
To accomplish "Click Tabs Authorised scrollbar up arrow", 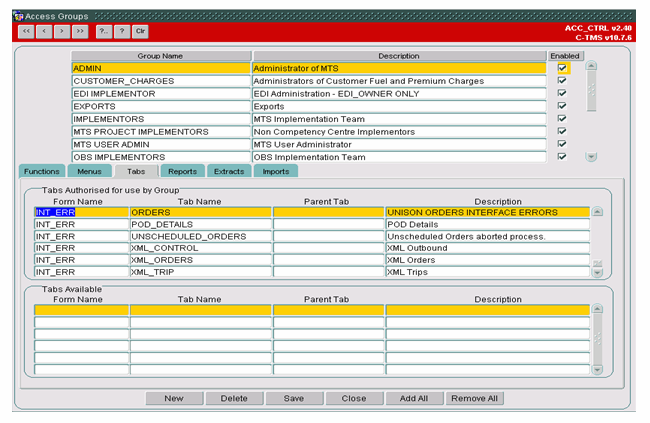I will 597,212.
